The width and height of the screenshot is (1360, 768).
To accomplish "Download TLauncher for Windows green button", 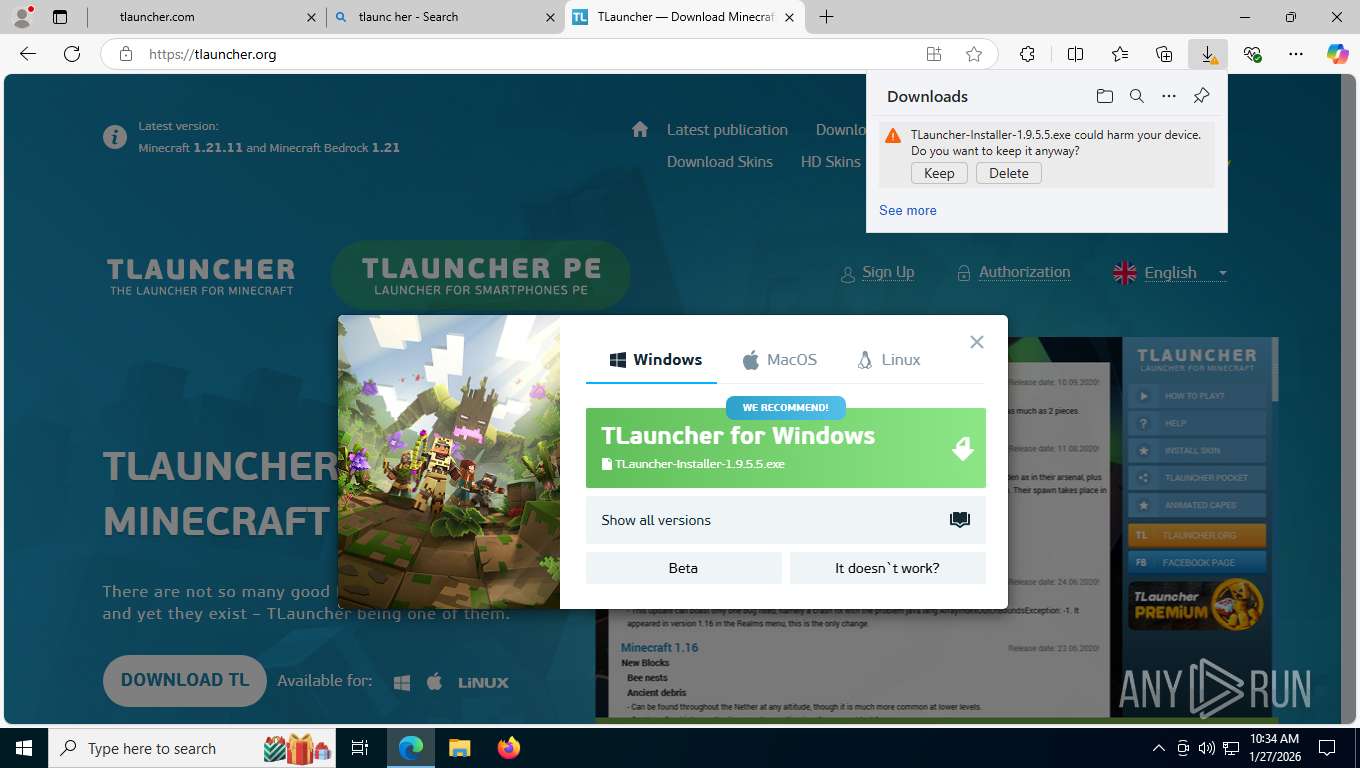I will pos(786,448).
